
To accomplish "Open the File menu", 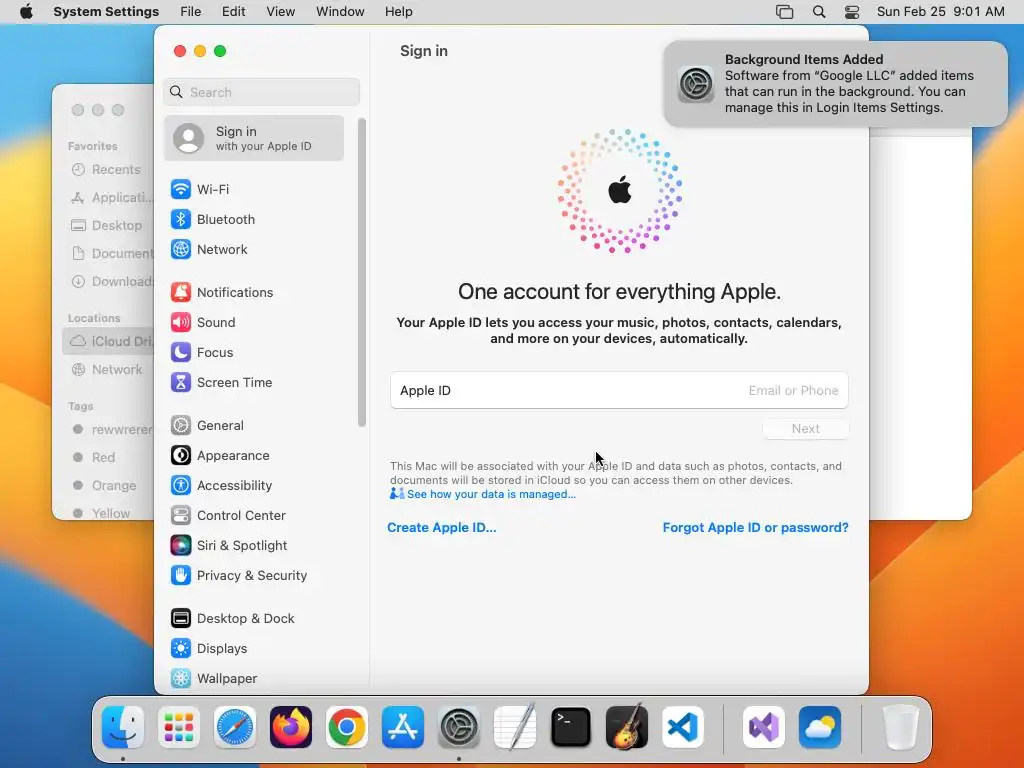I will (191, 12).
